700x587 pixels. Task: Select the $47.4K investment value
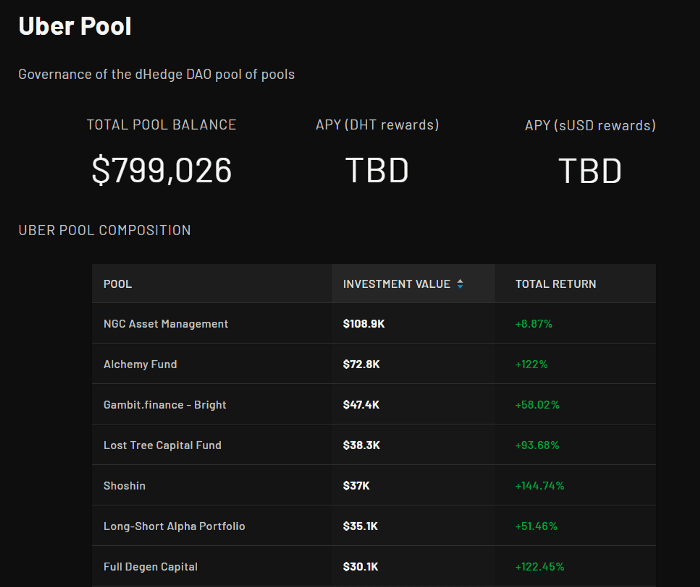[361, 405]
